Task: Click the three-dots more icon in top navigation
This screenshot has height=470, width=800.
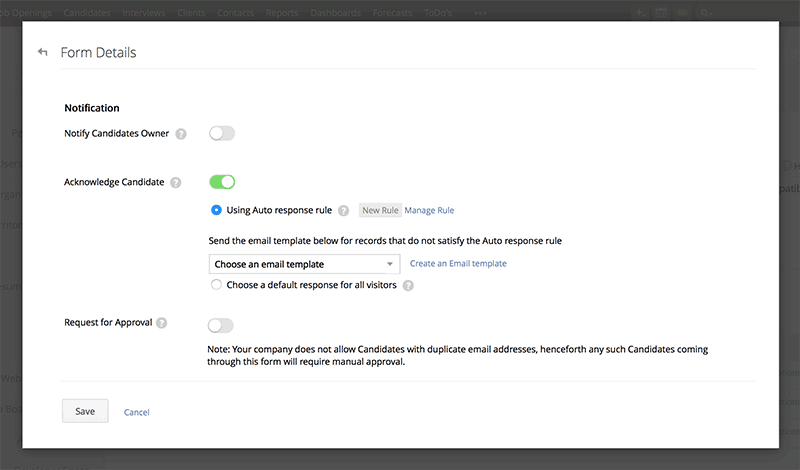Action: coord(481,13)
